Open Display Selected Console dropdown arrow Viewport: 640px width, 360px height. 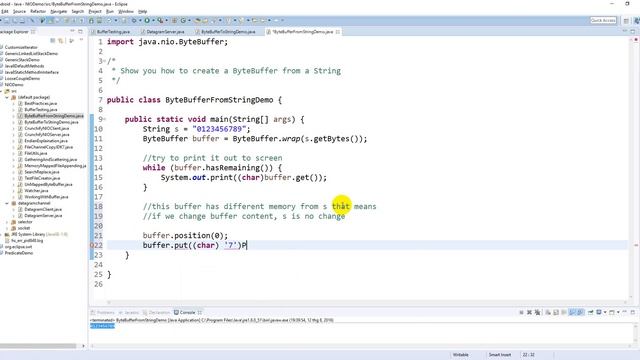point(604,312)
